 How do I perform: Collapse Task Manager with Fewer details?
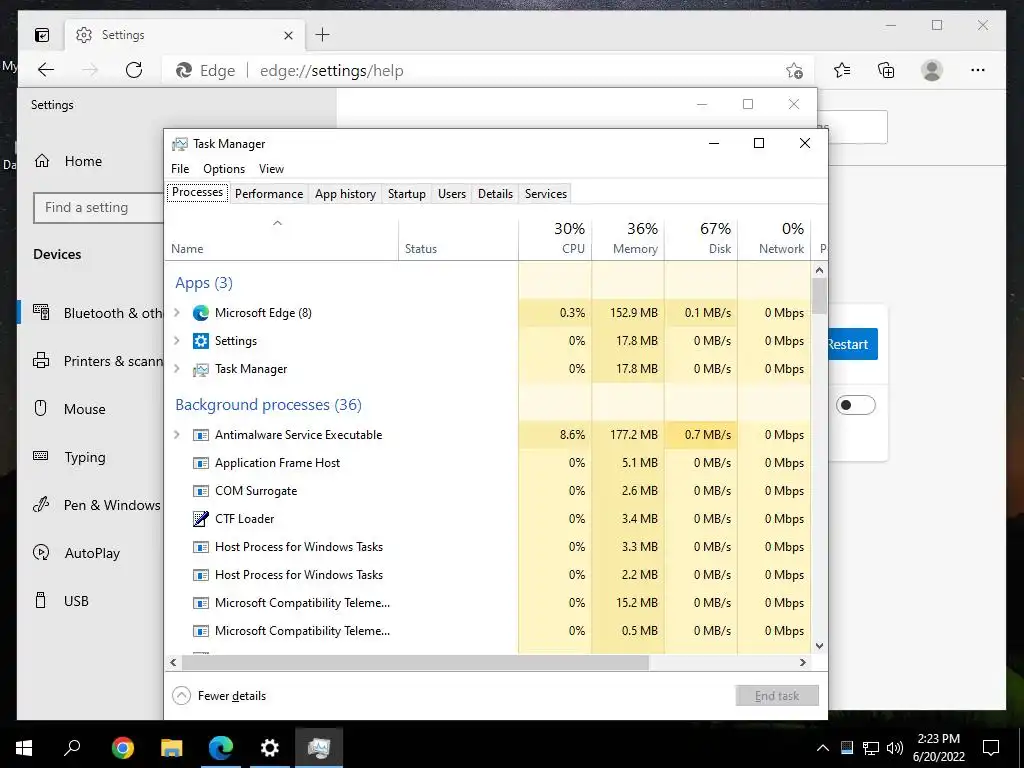pyautogui.click(x=219, y=696)
